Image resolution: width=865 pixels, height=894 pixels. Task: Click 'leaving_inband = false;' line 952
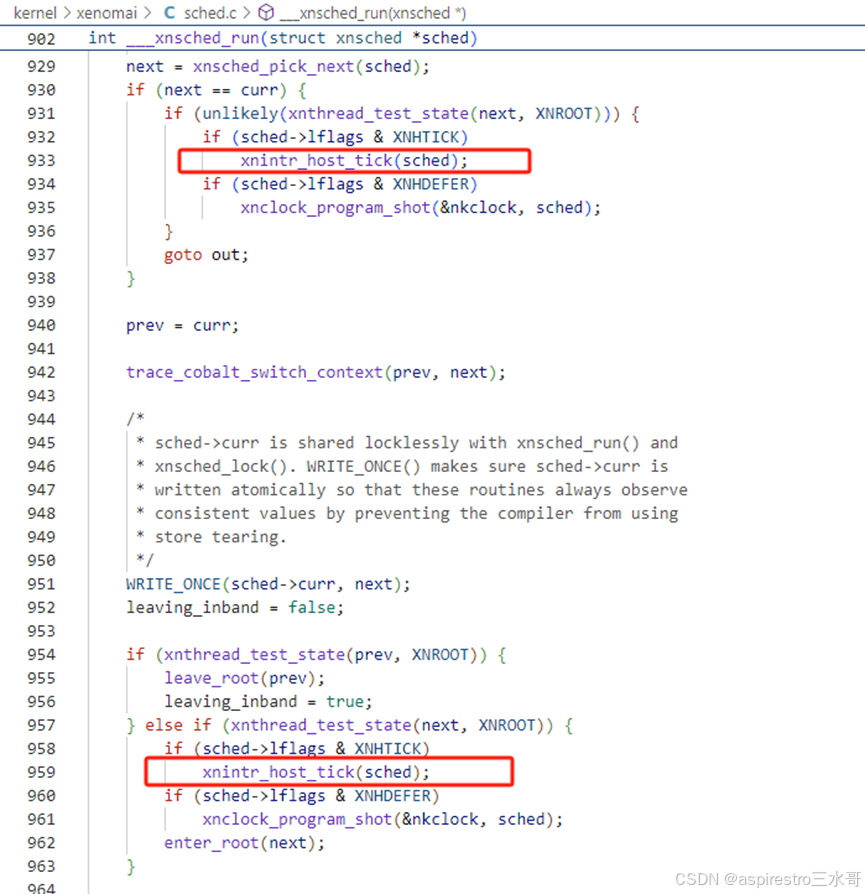(x=235, y=608)
